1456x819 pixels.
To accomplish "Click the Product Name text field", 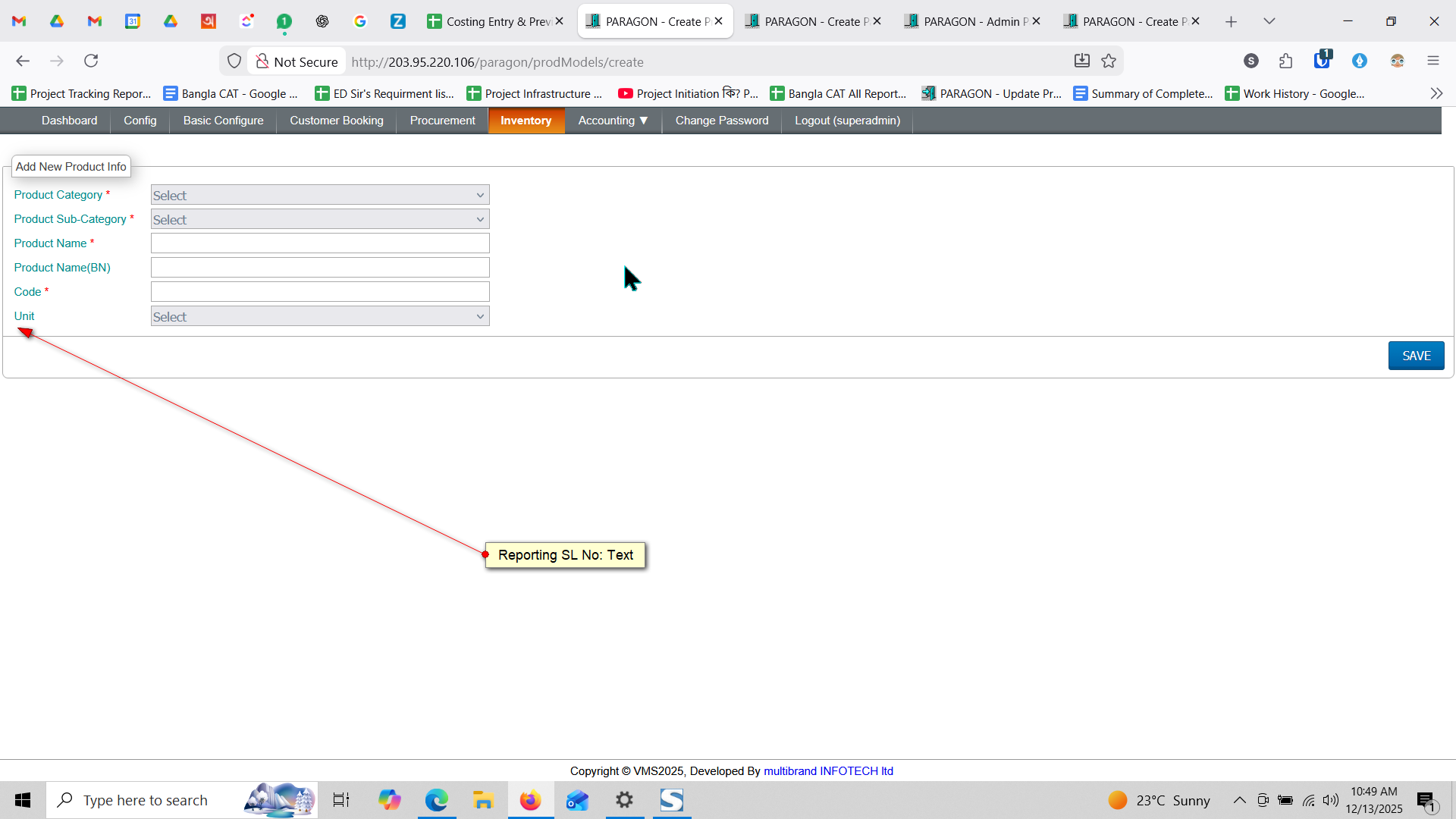I will (319, 243).
